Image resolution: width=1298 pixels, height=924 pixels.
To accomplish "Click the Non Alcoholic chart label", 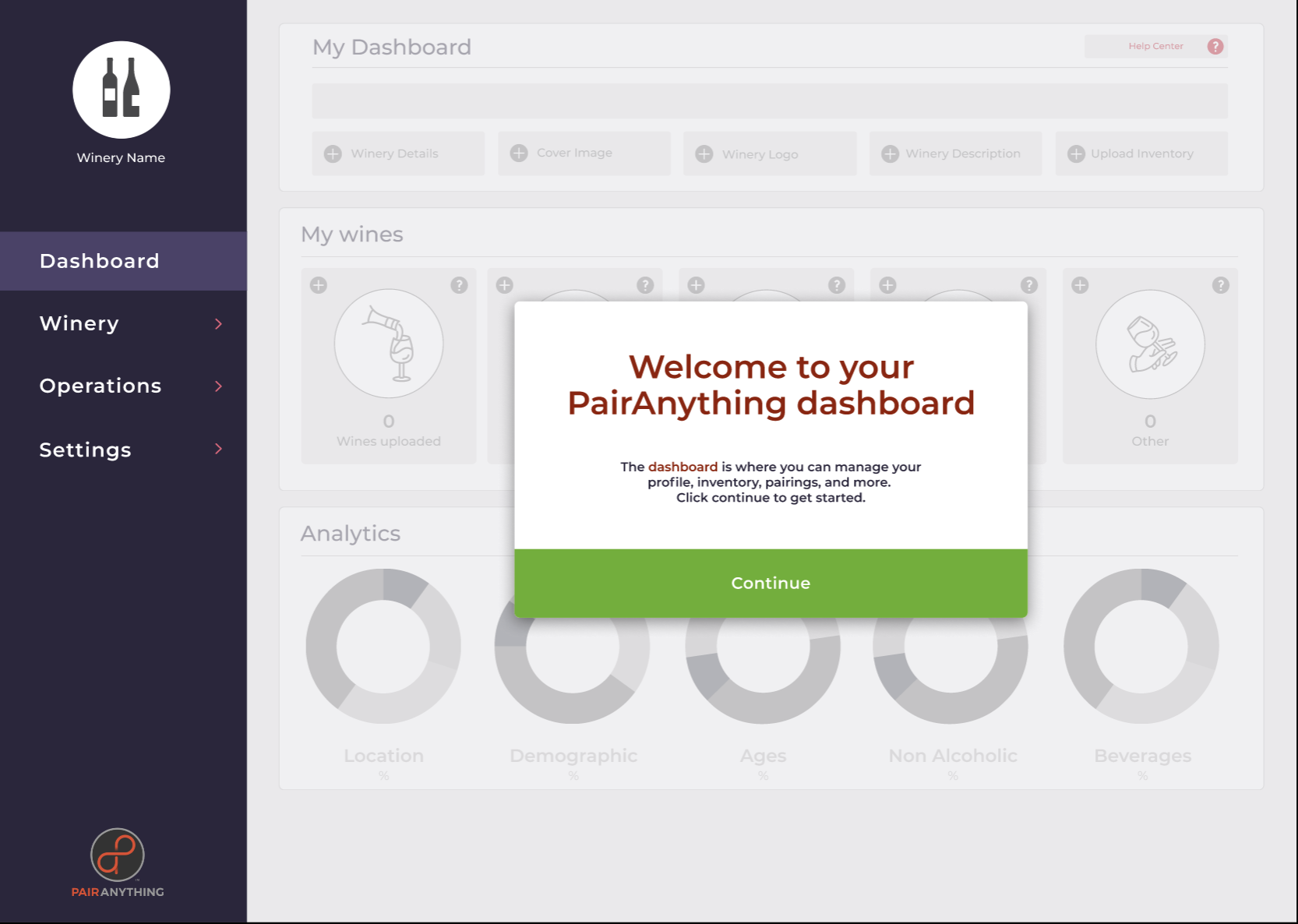I will [x=953, y=756].
